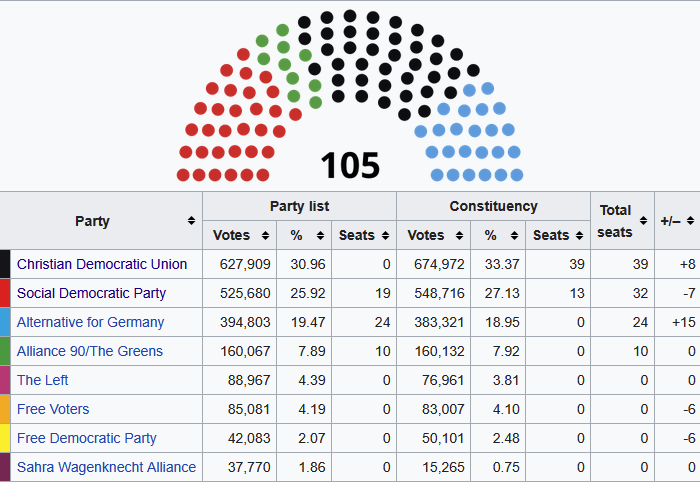Viewport: 700px width, 482px height.
Task: Open Christian Democratic Union link
Action: pos(102,264)
